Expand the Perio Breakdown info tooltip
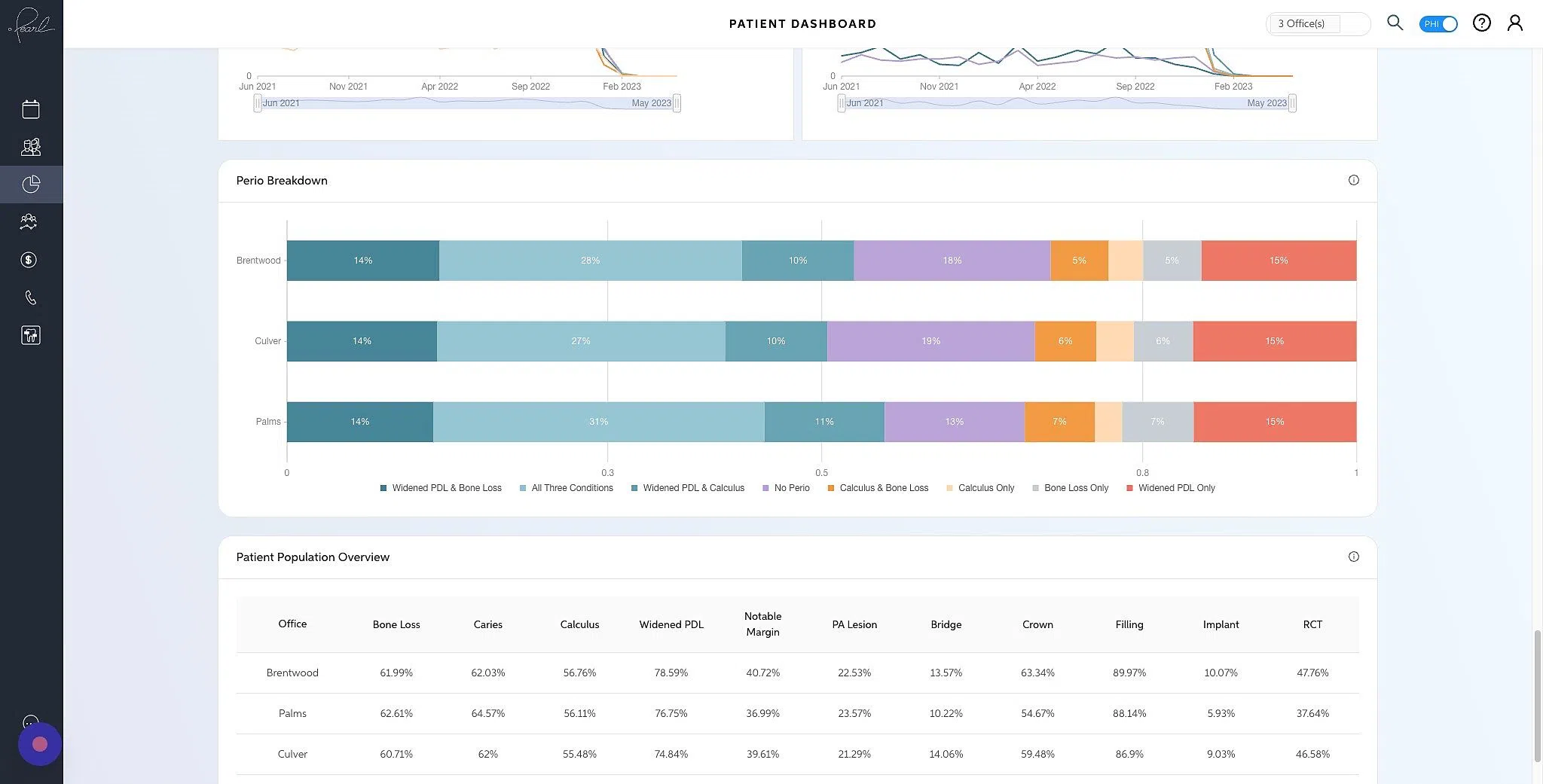 click(x=1354, y=180)
